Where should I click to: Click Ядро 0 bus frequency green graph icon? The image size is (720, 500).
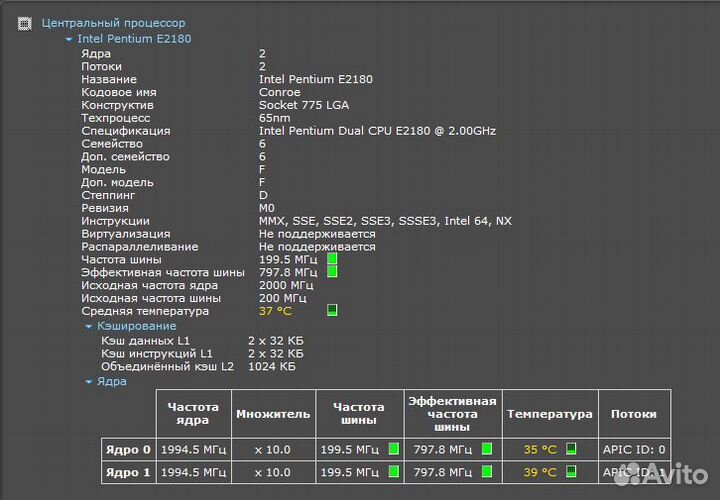(x=394, y=449)
